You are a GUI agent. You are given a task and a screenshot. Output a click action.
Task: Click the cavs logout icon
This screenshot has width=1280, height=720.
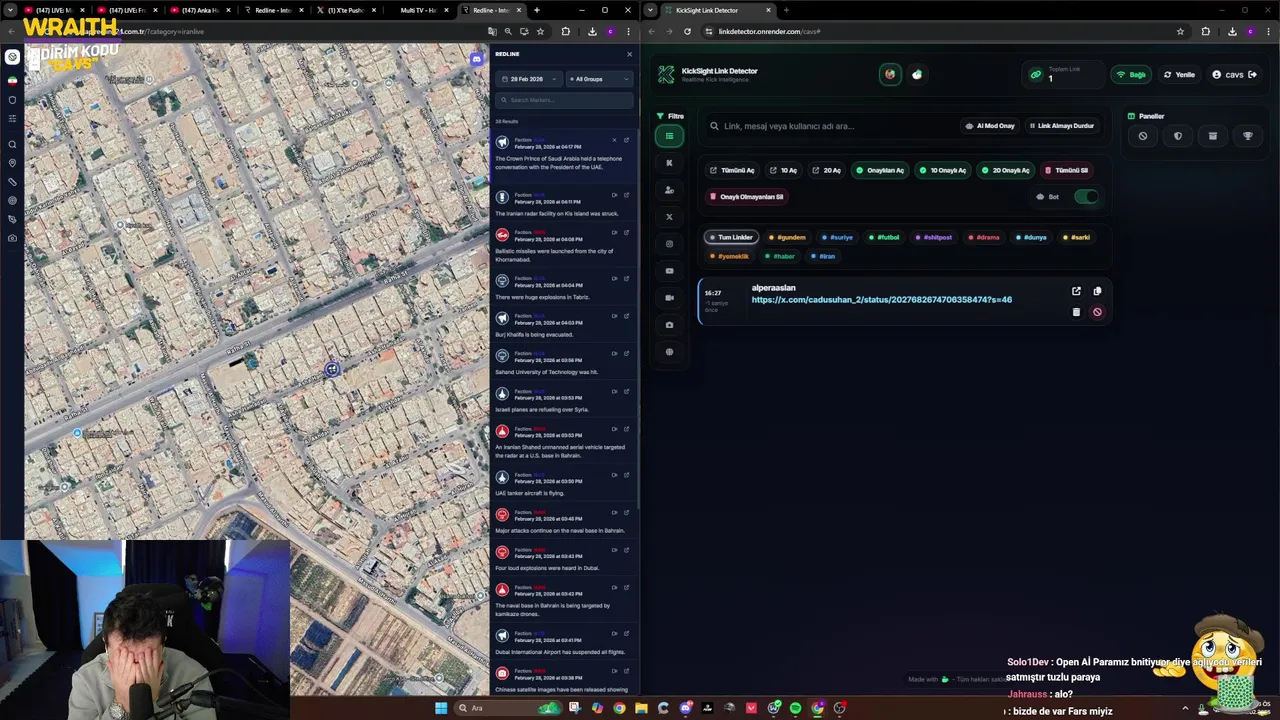1252,75
